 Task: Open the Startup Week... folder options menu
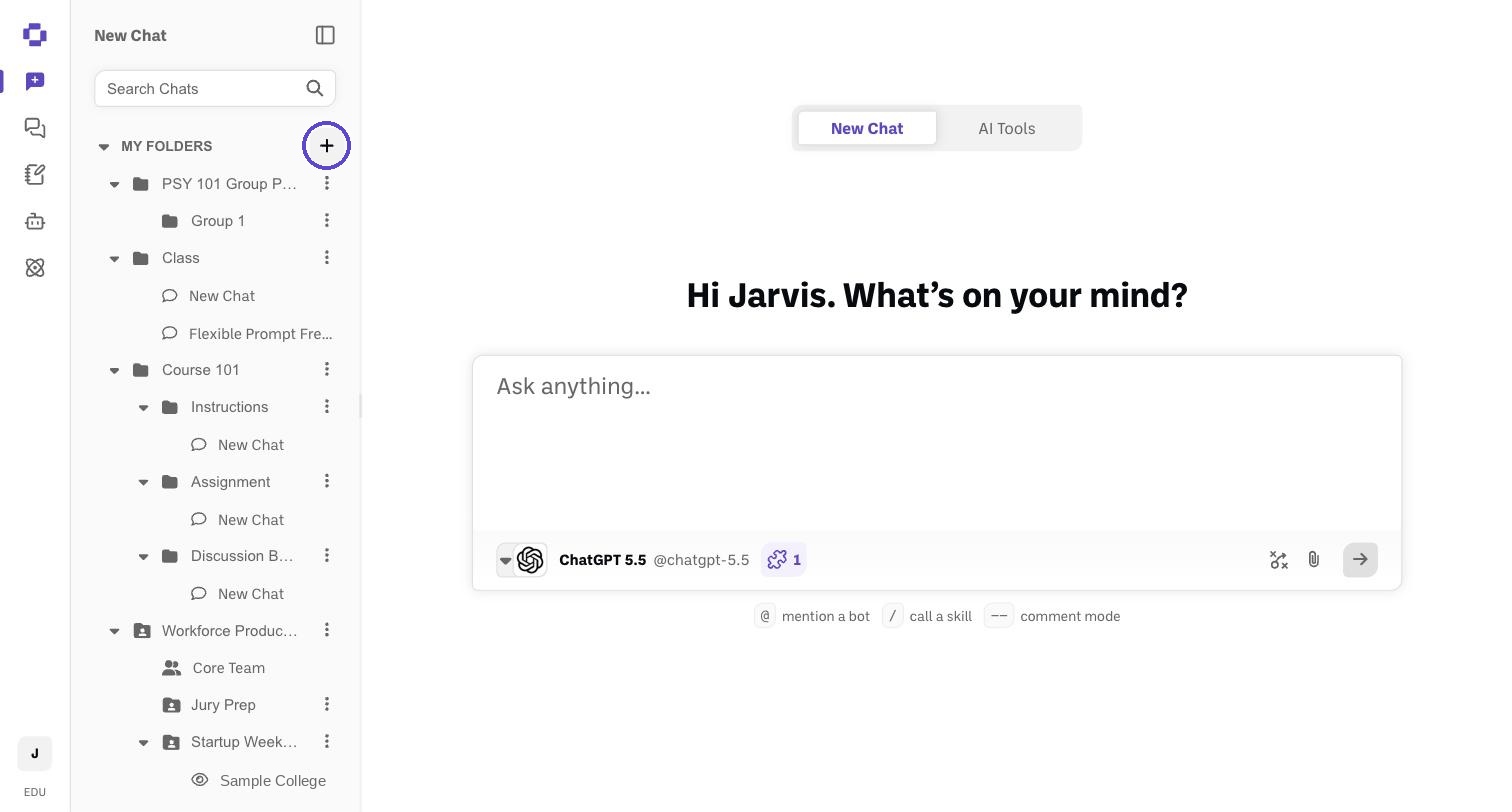326,741
